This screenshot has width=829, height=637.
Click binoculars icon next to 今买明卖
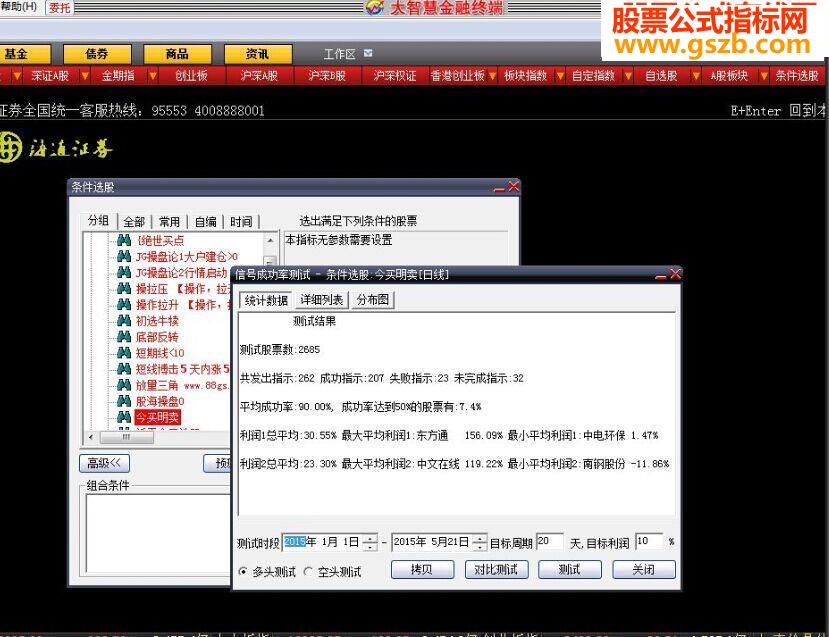click(x=124, y=417)
